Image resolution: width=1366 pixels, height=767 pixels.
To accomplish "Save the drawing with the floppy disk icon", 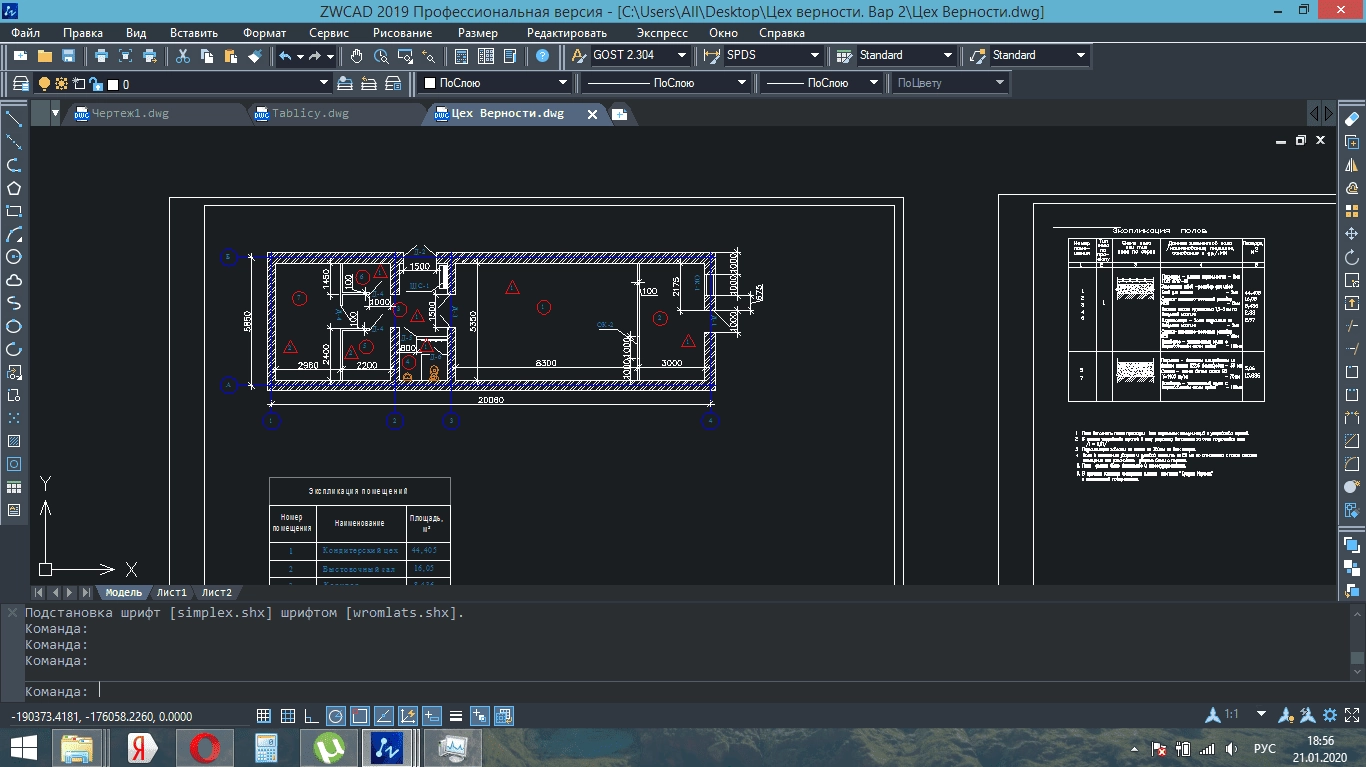I will [x=69, y=56].
